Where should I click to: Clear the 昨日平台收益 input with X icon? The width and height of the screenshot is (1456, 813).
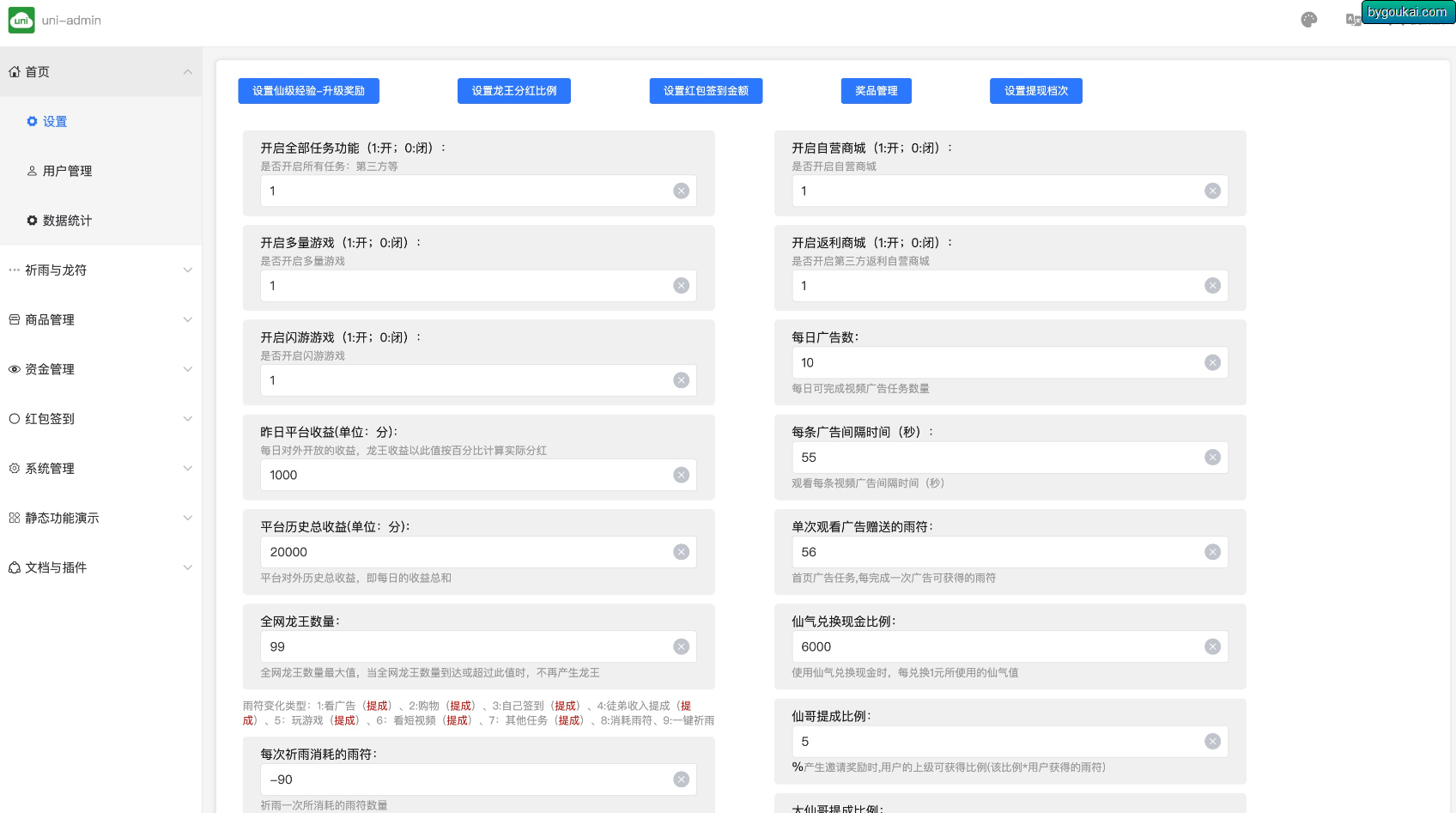click(x=681, y=475)
